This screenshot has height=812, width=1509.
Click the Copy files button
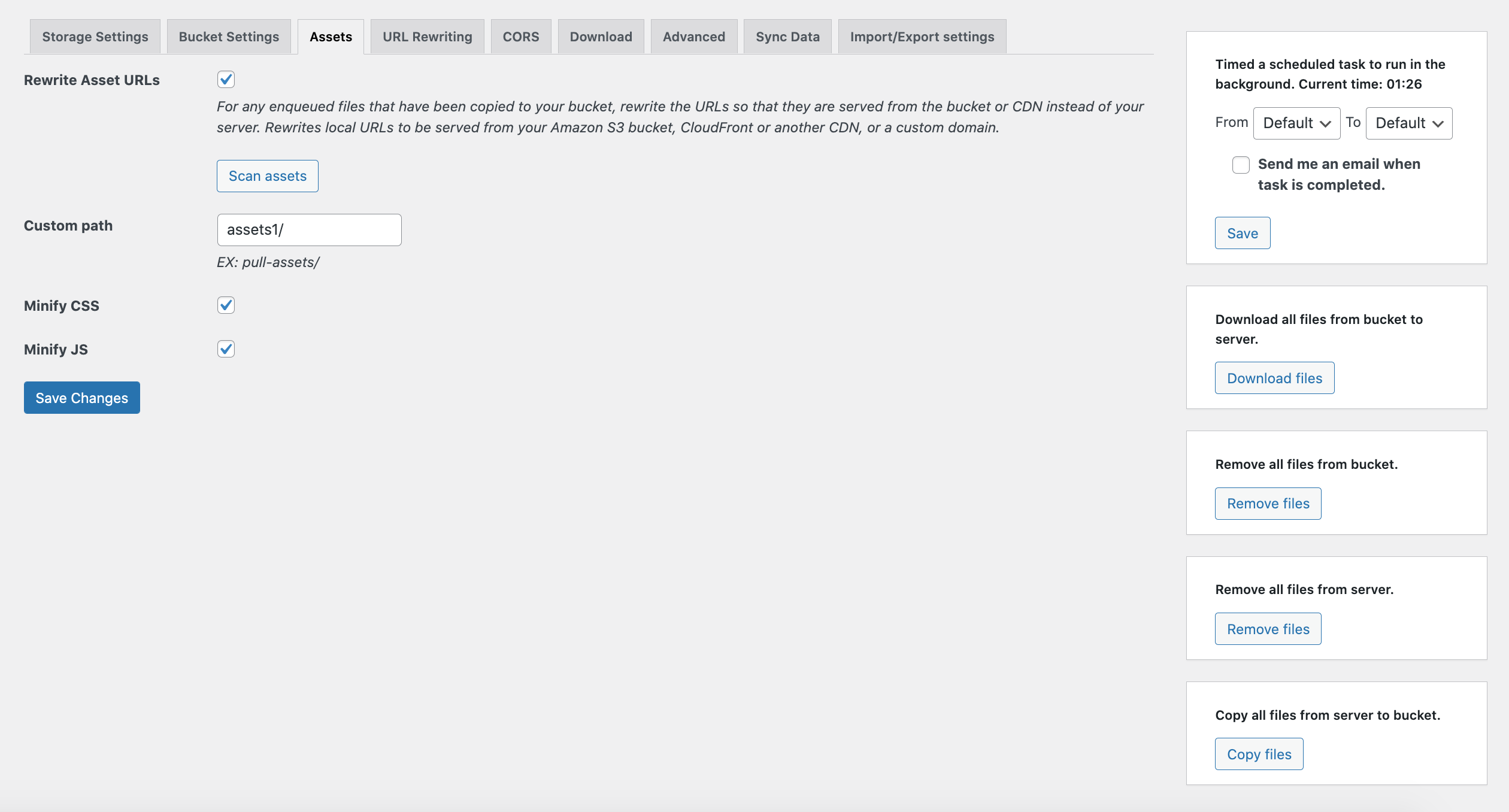point(1259,754)
